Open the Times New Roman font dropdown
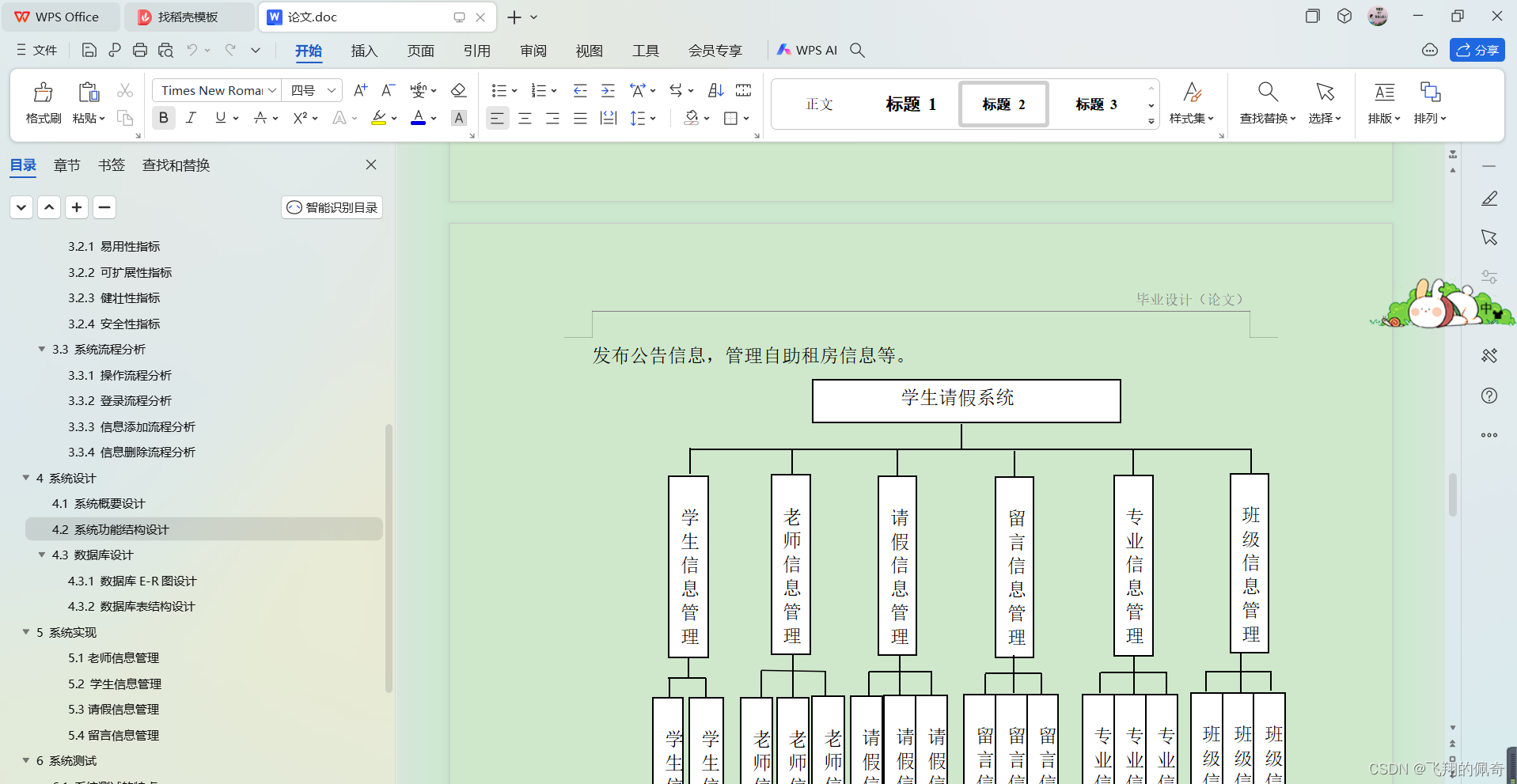Screen dimensions: 1517x784 pos(271,90)
